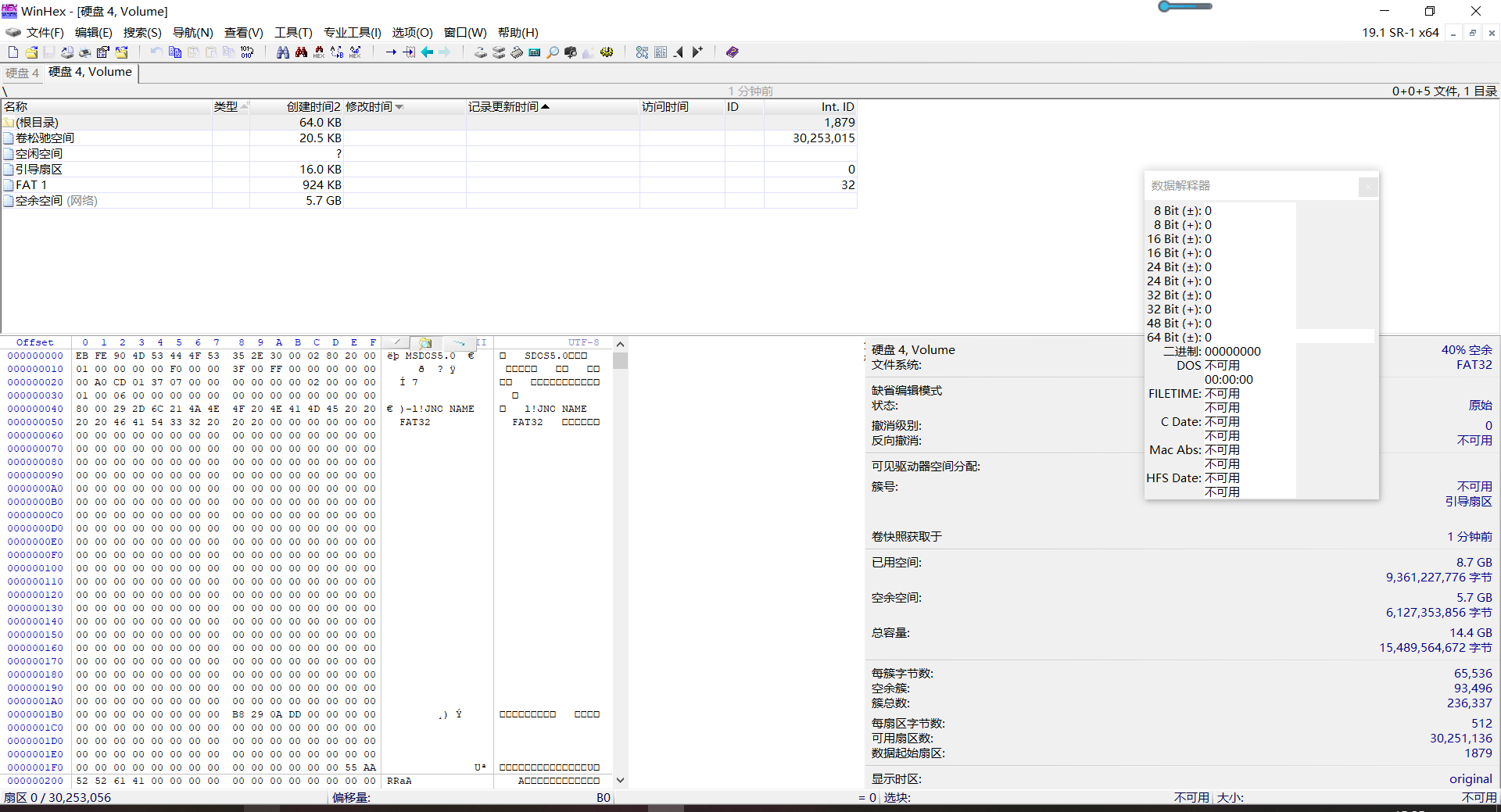This screenshot has width=1501, height=812.
Task: Click the Go To Sector icon
Action: point(409,52)
